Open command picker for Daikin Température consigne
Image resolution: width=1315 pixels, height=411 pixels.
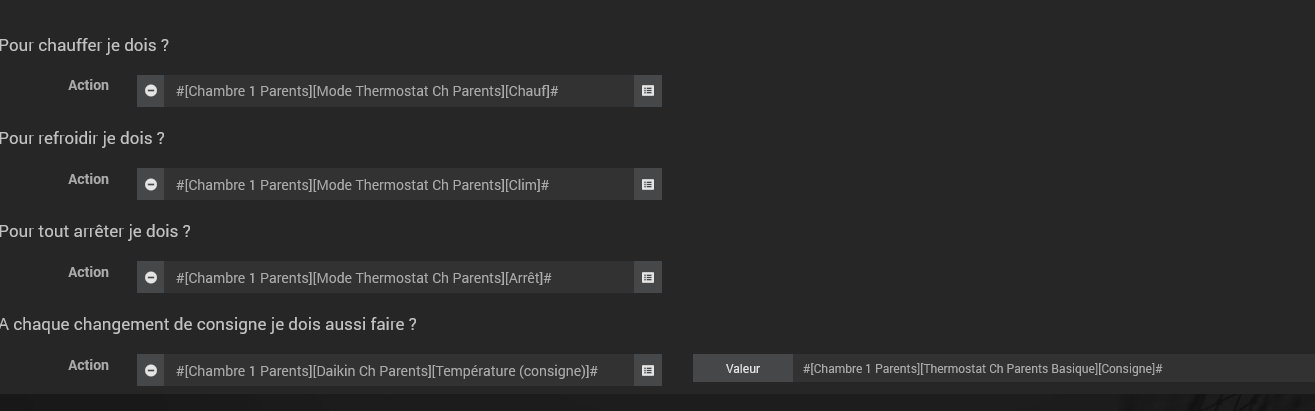tap(648, 370)
